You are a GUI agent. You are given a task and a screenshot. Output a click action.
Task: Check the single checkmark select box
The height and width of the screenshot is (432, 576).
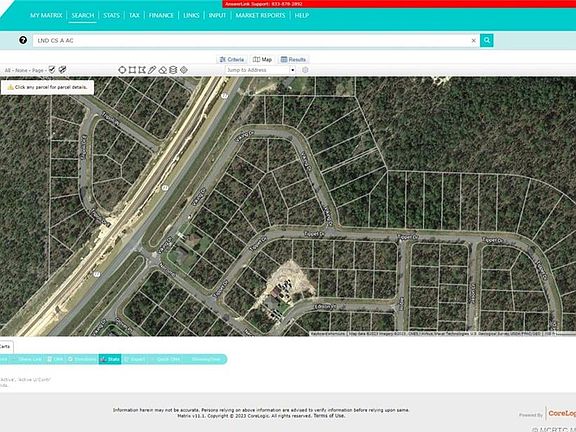(x=52, y=69)
